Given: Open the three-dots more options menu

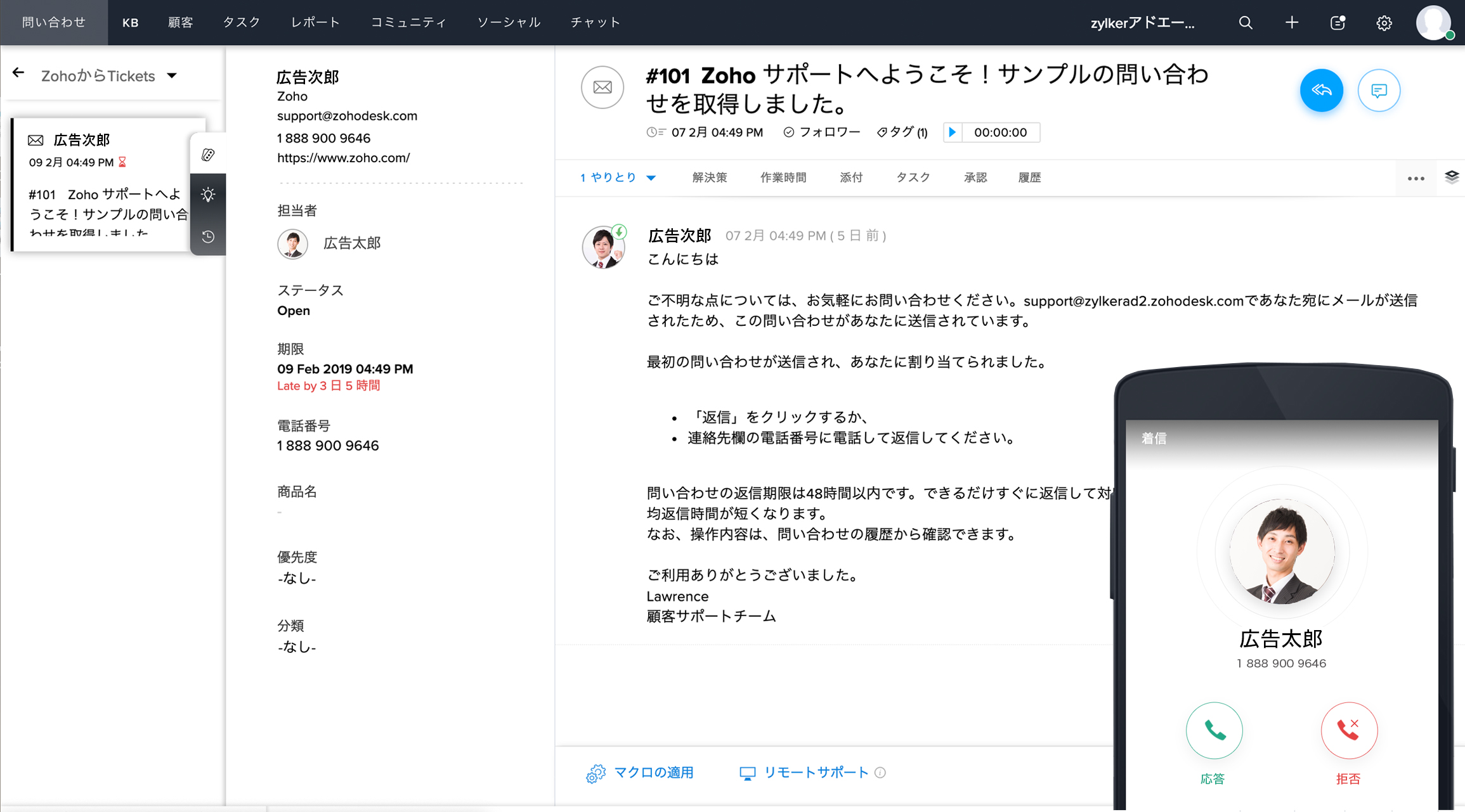Looking at the screenshot, I should (x=1416, y=179).
